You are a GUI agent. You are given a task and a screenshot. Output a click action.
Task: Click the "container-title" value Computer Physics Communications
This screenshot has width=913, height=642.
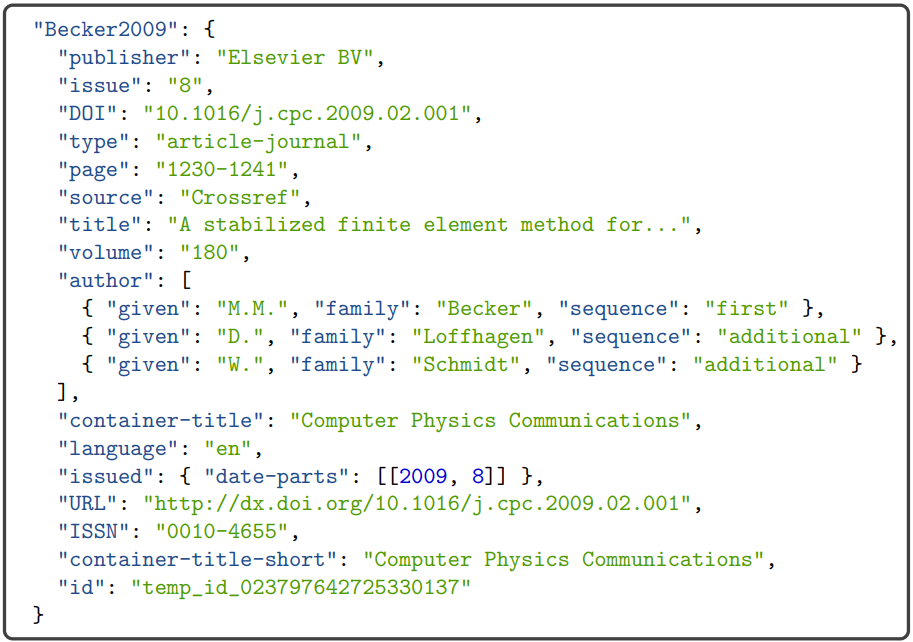(x=491, y=420)
